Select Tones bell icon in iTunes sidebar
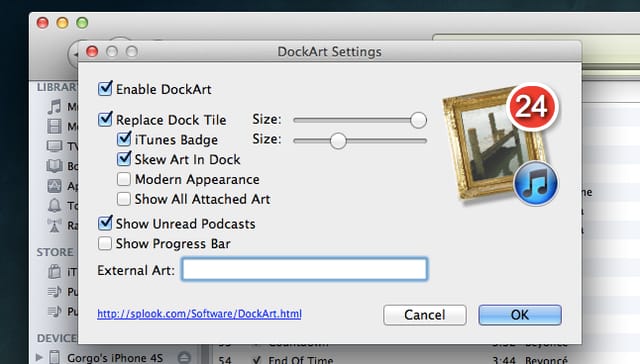 [x=54, y=205]
